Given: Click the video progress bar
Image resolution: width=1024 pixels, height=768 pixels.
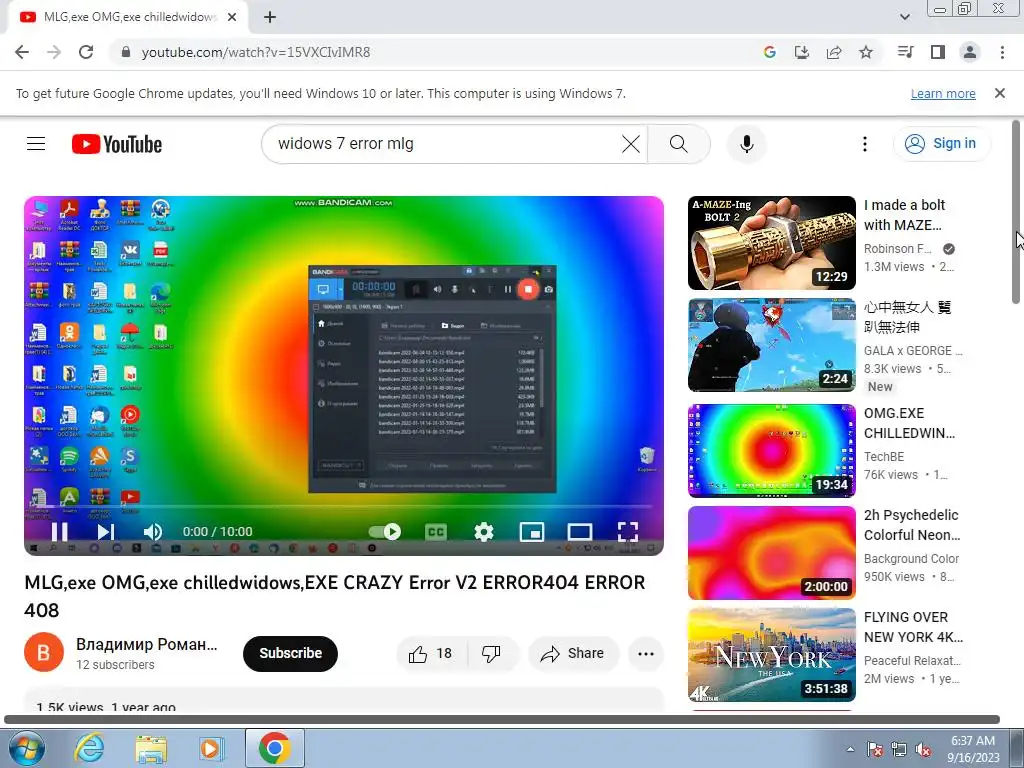Looking at the screenshot, I should (344, 506).
